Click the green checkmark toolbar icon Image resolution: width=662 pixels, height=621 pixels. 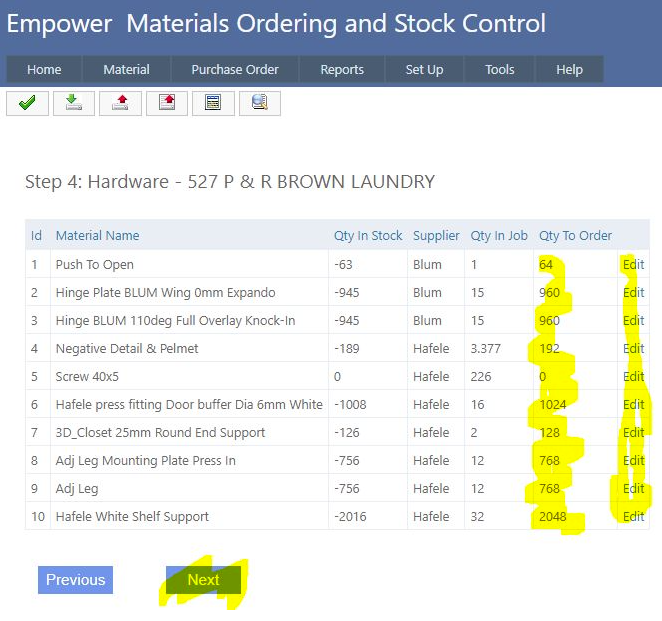point(27,103)
